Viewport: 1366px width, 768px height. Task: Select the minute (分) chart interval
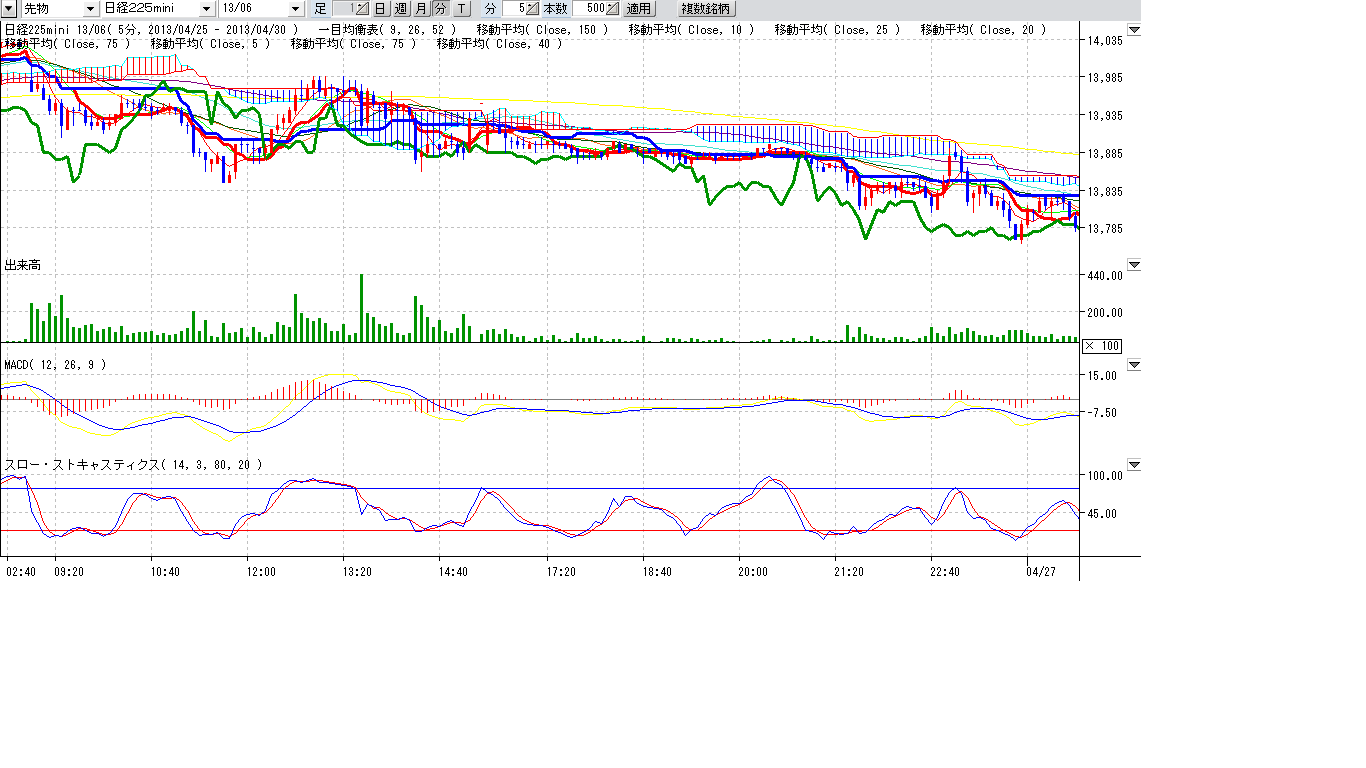[x=440, y=9]
